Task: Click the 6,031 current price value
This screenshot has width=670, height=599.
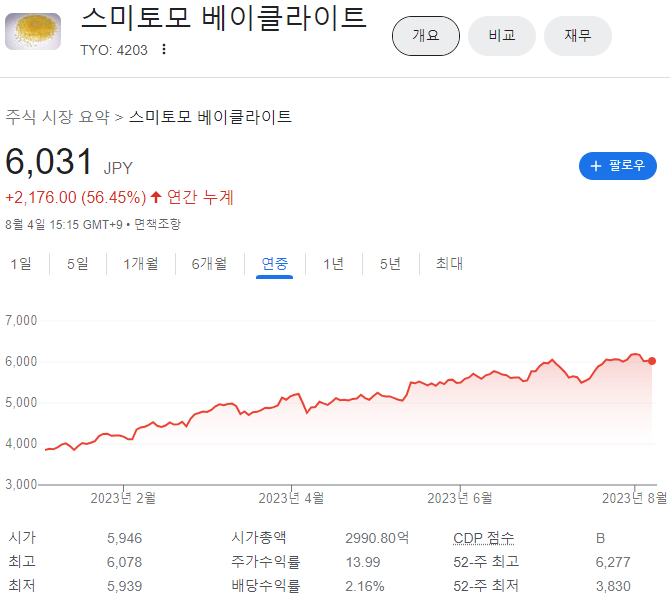Action: coord(49,162)
